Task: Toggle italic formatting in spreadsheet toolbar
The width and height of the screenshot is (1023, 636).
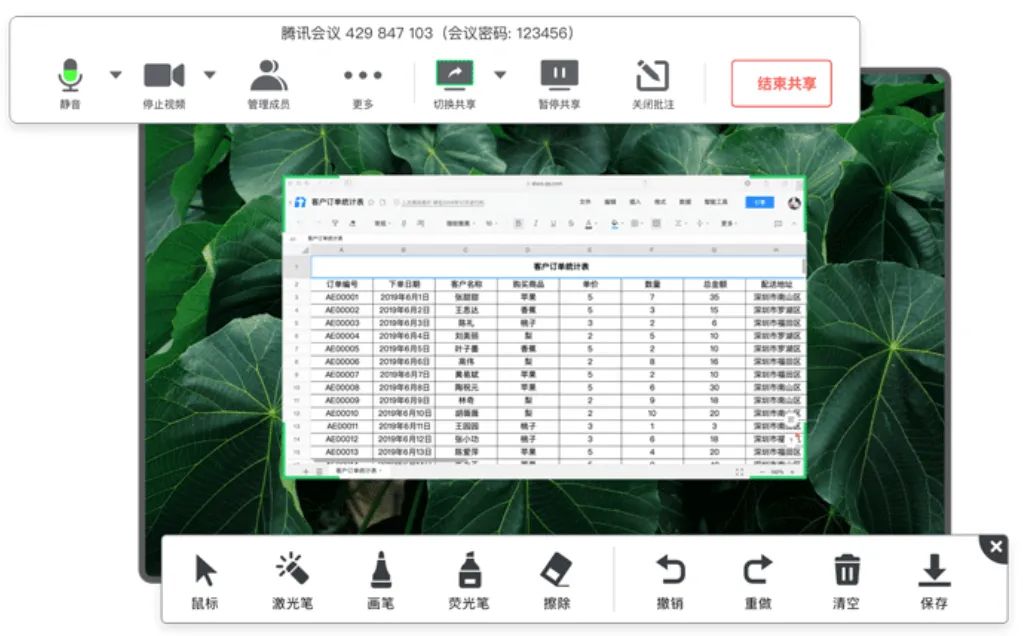Action: click(536, 224)
